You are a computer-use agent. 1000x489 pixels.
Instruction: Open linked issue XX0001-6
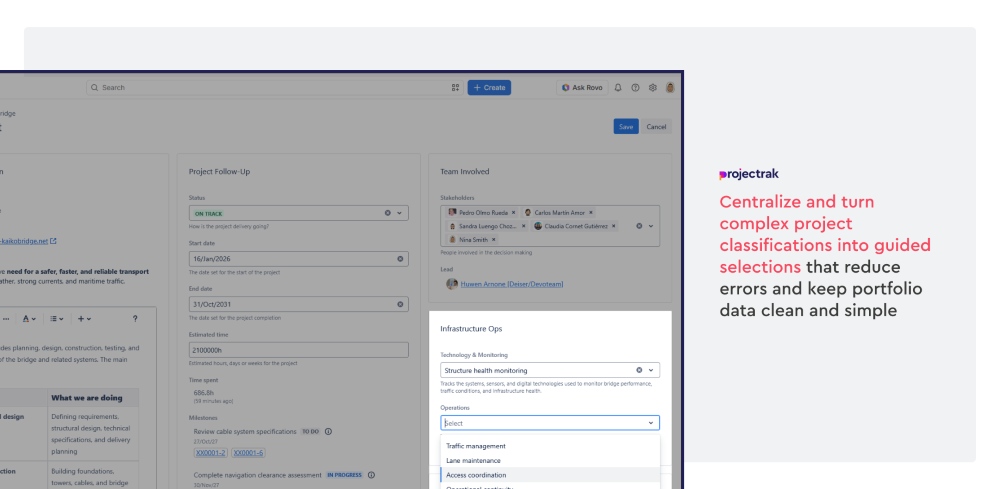pyautogui.click(x=248, y=453)
